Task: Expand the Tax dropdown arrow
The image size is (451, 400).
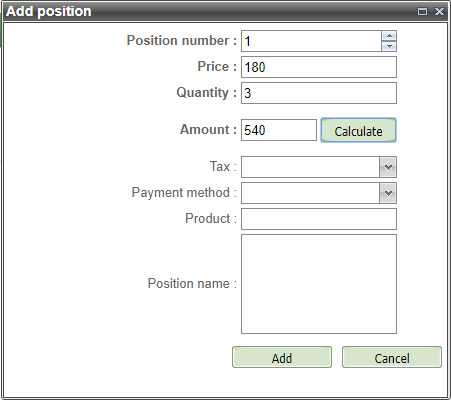Action: pos(388,167)
